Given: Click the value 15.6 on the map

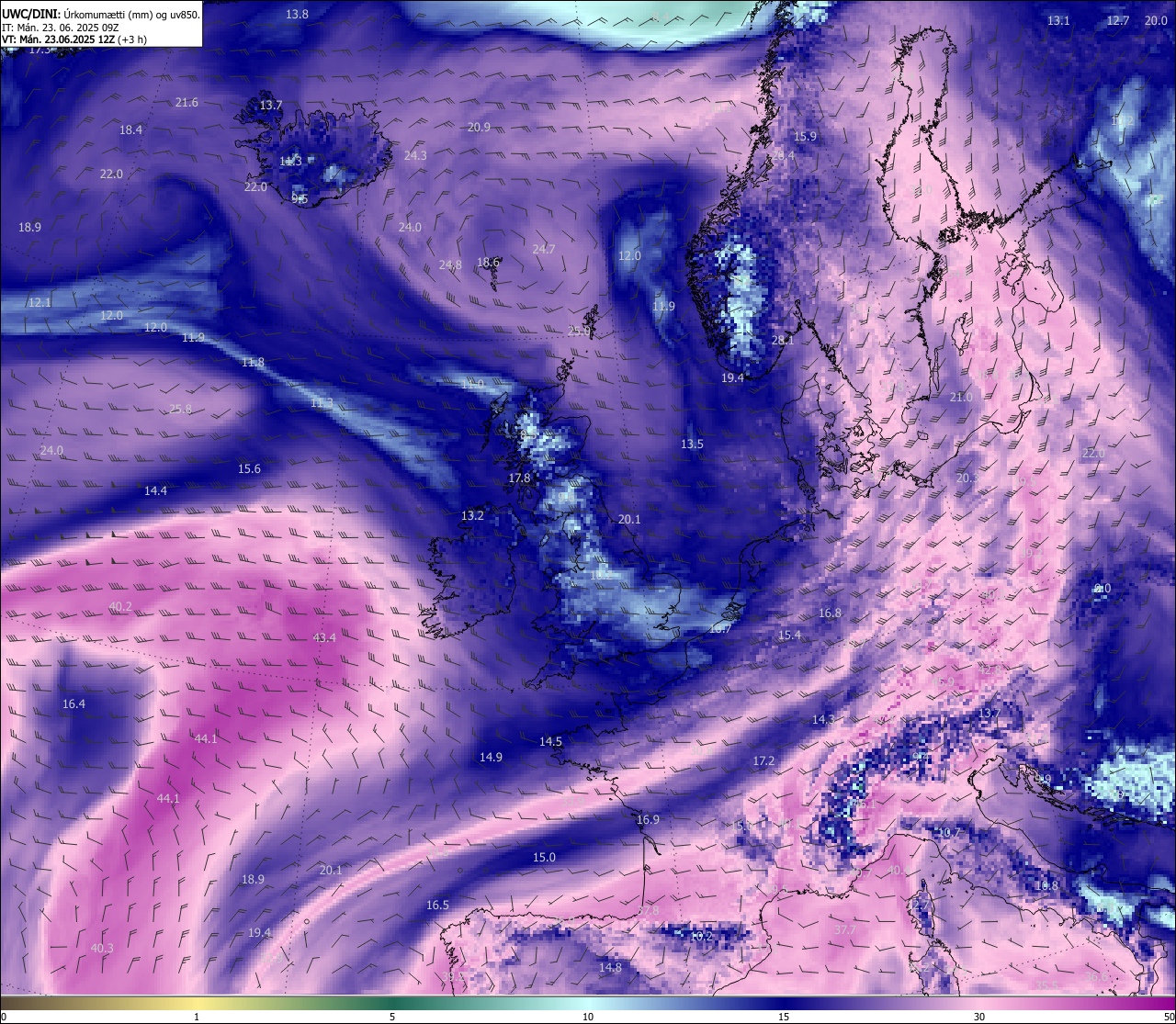Looking at the screenshot, I should coord(249,468).
